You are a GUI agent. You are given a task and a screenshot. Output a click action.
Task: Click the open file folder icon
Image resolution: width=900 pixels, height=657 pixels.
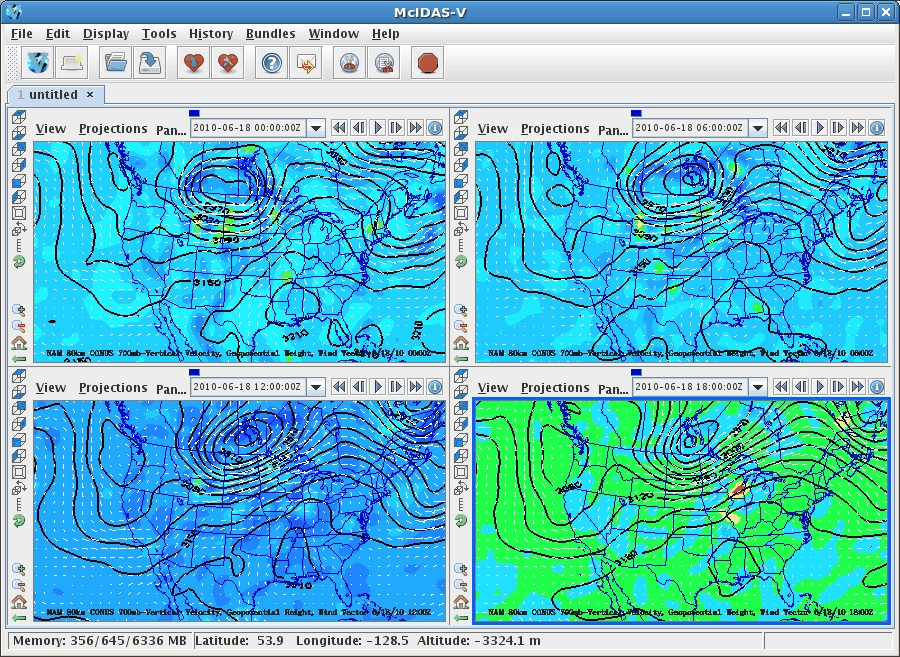pyautogui.click(x=115, y=63)
